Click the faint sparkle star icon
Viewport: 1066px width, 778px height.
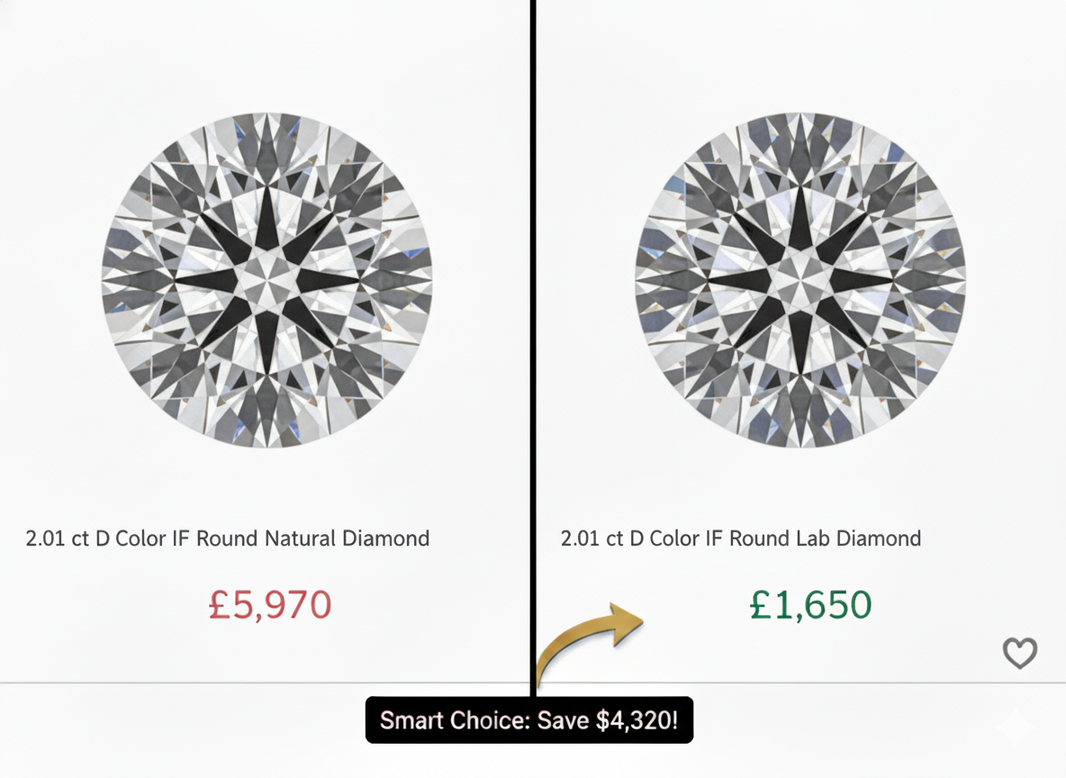(x=1013, y=727)
